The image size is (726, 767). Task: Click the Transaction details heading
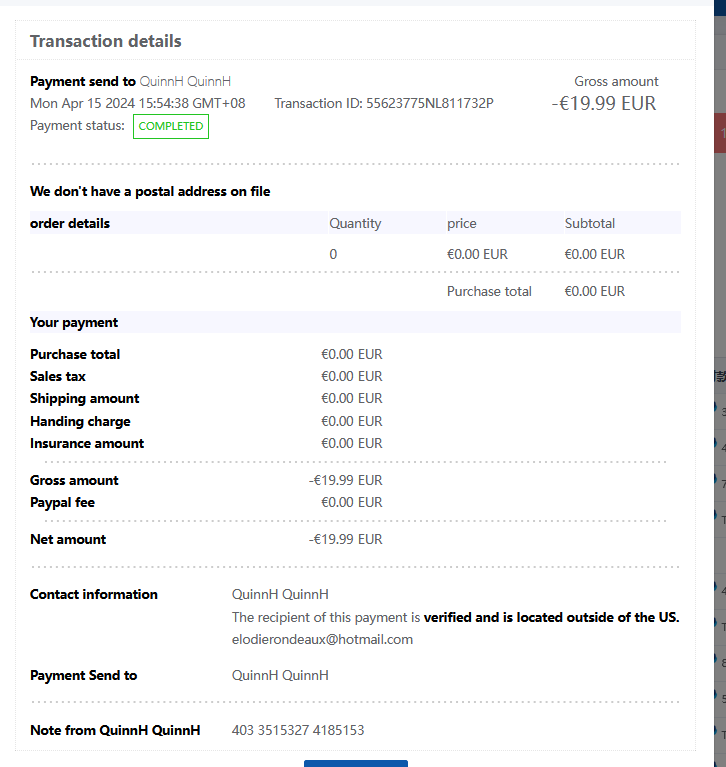pyautogui.click(x=106, y=41)
